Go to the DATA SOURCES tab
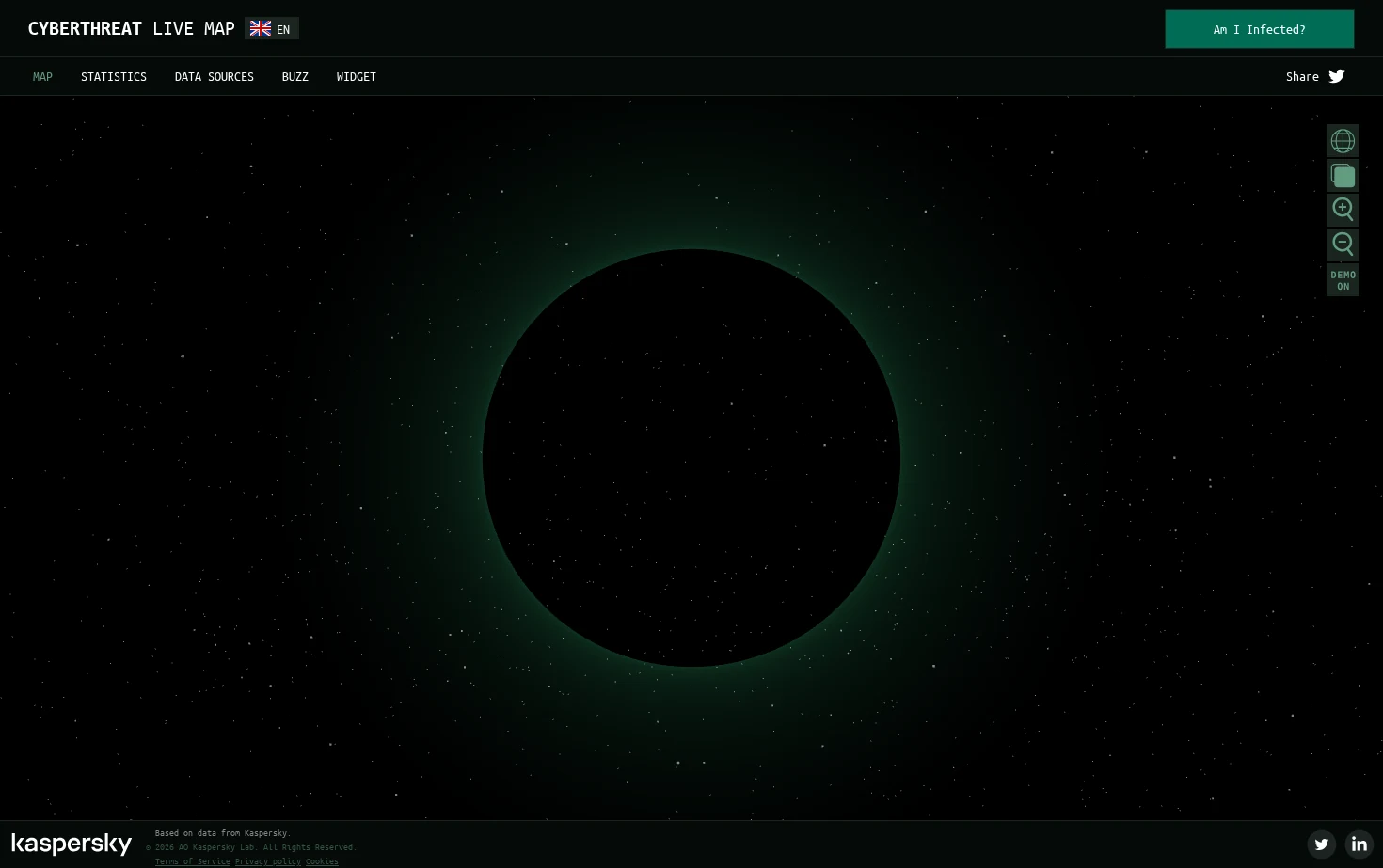The width and height of the screenshot is (1383, 868). click(x=215, y=77)
